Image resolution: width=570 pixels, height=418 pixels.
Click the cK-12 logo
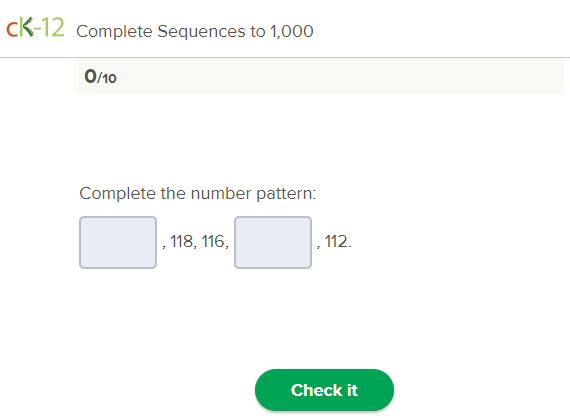(x=36, y=27)
